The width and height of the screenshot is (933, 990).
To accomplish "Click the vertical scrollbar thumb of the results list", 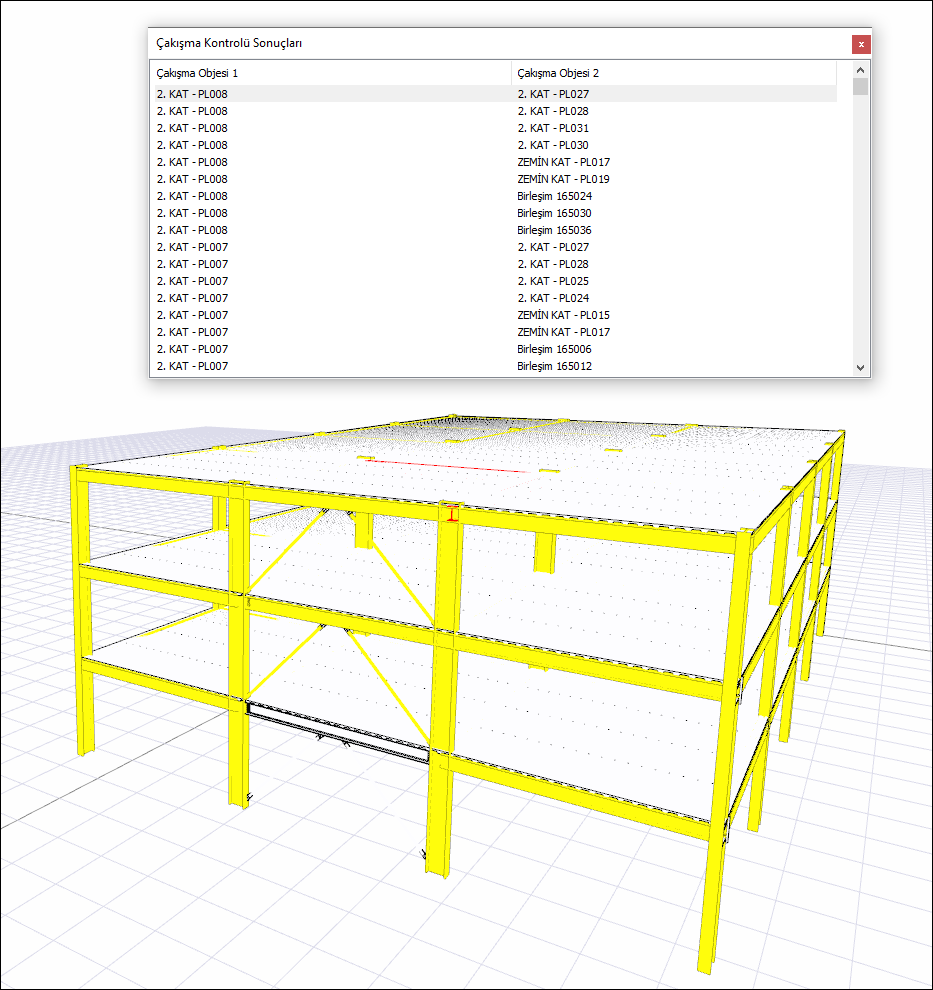I will point(860,86).
